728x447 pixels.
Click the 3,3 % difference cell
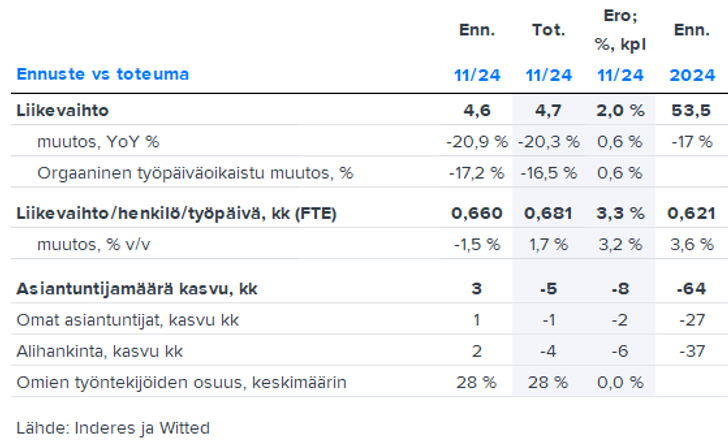click(x=620, y=213)
